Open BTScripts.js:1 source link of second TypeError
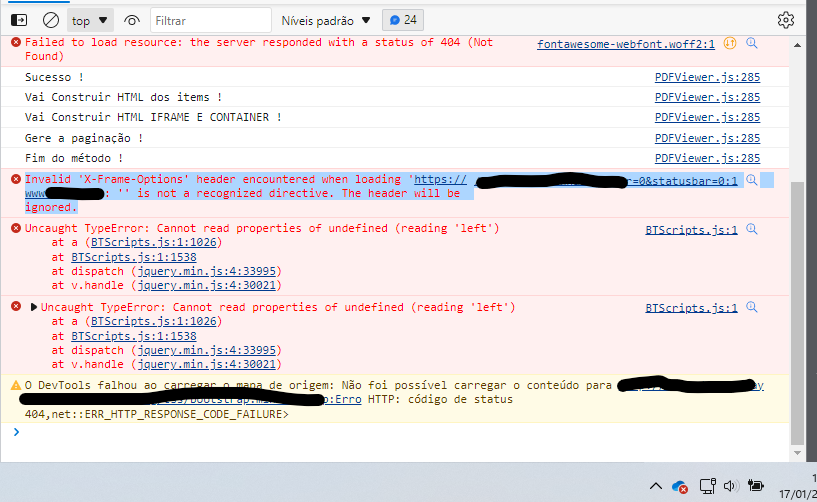The height and width of the screenshot is (502, 817). (x=691, y=308)
